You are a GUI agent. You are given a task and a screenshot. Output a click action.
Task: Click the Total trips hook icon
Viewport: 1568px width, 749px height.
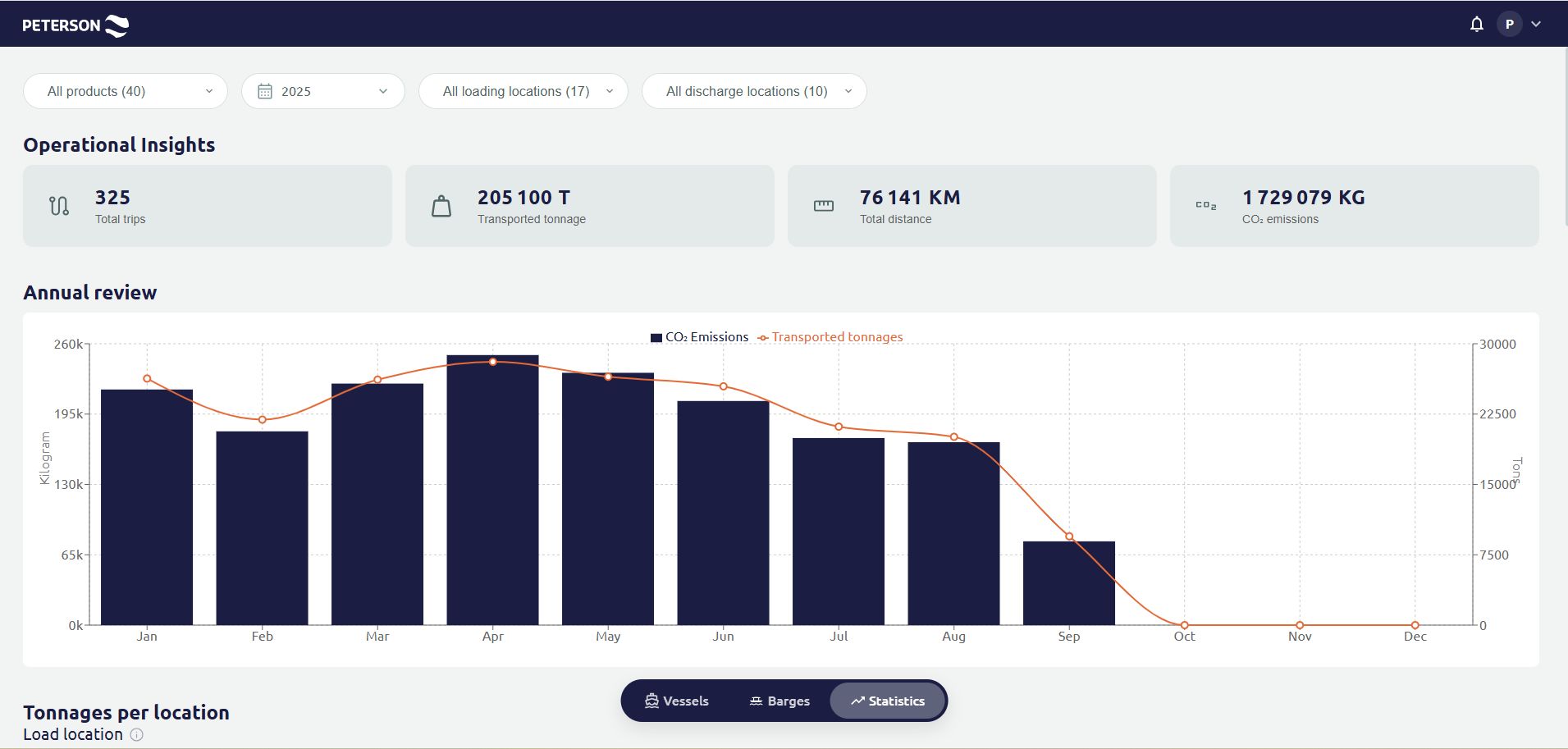coord(58,205)
